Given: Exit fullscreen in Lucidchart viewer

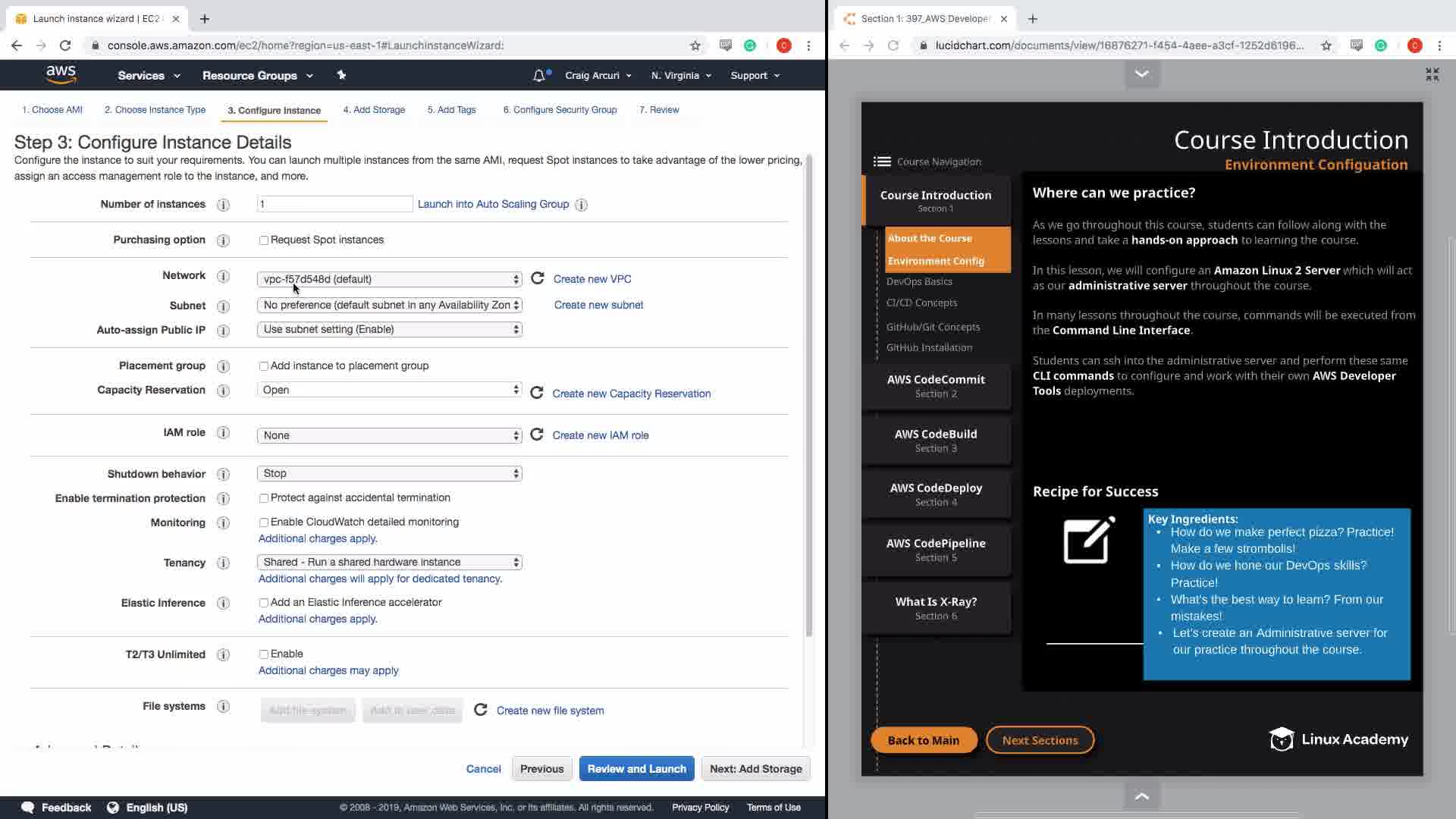Looking at the screenshot, I should (1432, 74).
